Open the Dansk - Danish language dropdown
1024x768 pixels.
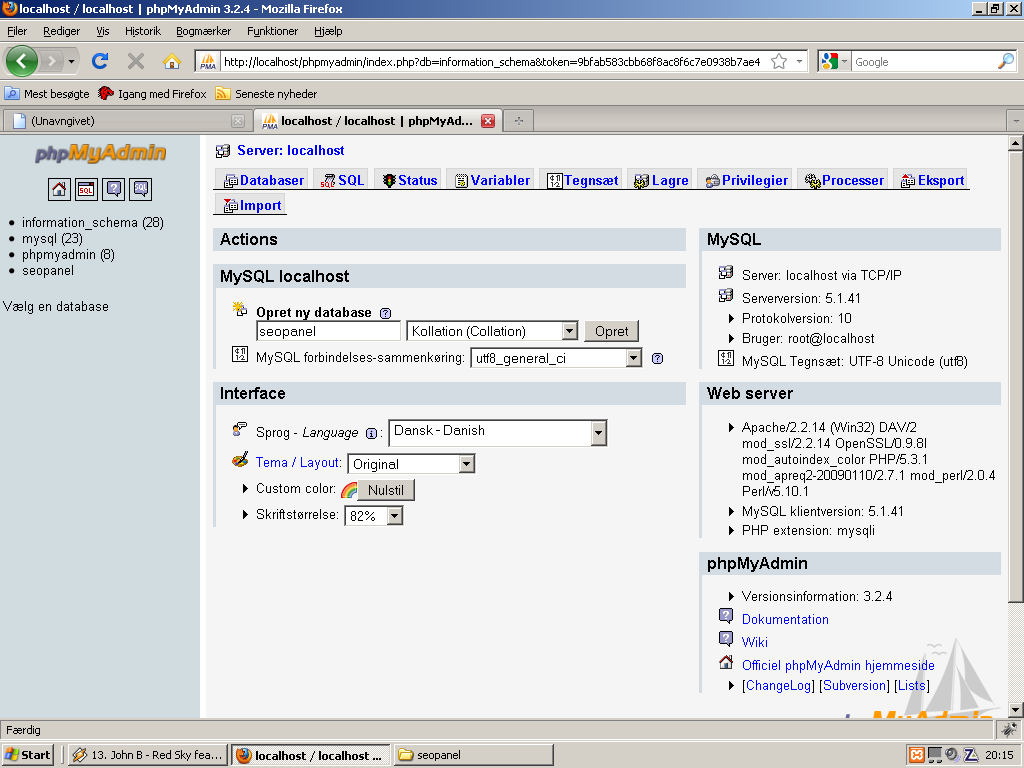coord(598,433)
